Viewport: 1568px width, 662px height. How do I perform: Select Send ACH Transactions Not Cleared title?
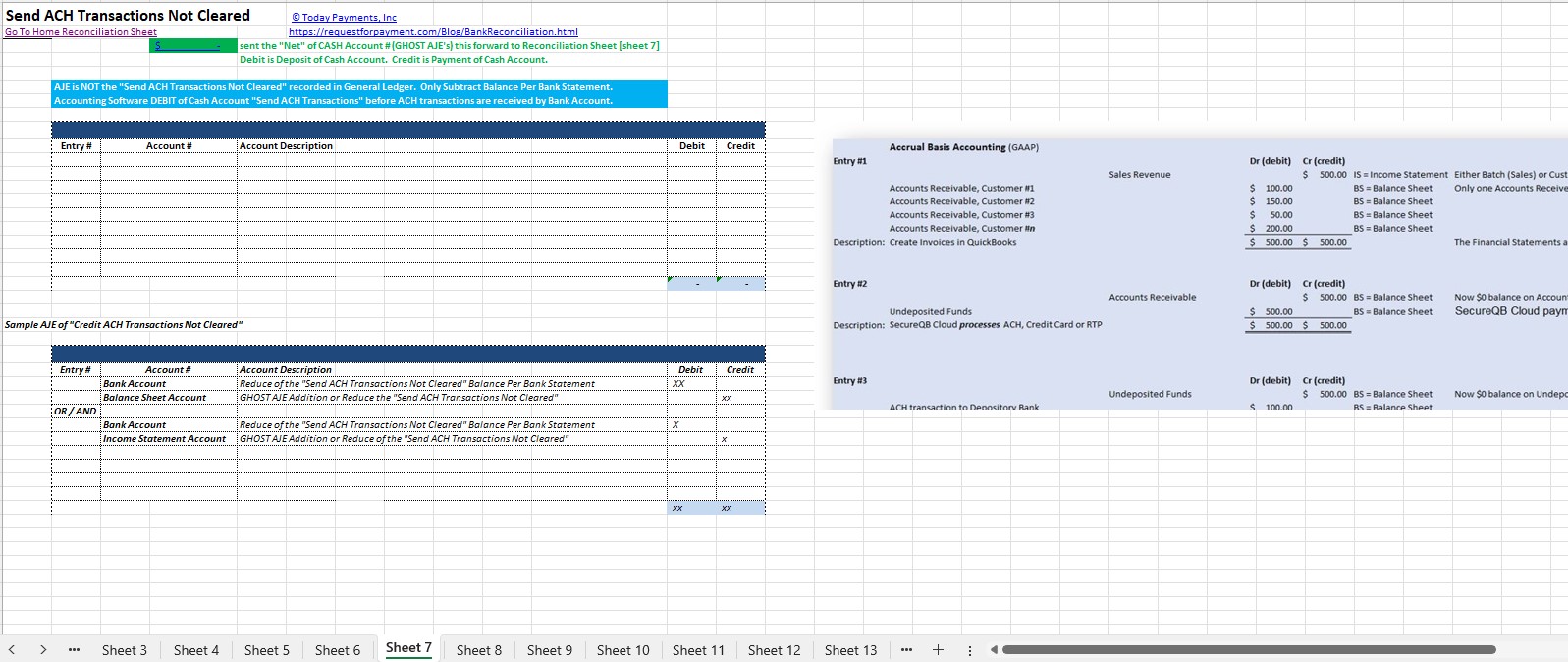[x=128, y=15]
